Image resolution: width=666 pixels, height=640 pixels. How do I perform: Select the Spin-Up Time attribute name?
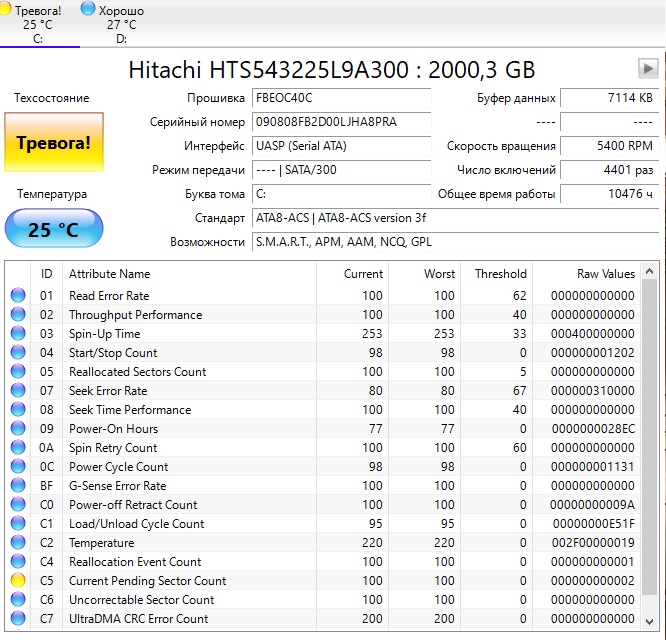coord(104,334)
